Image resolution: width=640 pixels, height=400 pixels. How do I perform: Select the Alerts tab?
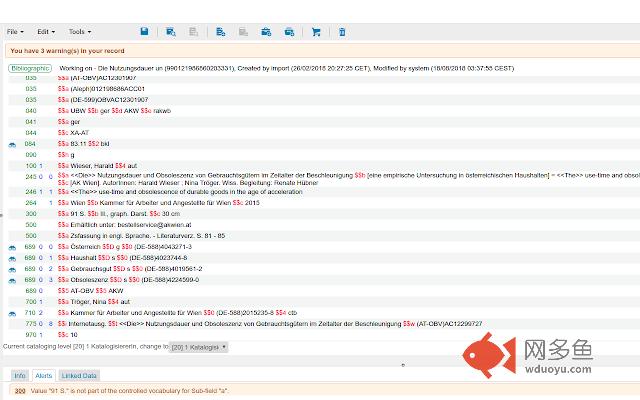tap(44, 376)
